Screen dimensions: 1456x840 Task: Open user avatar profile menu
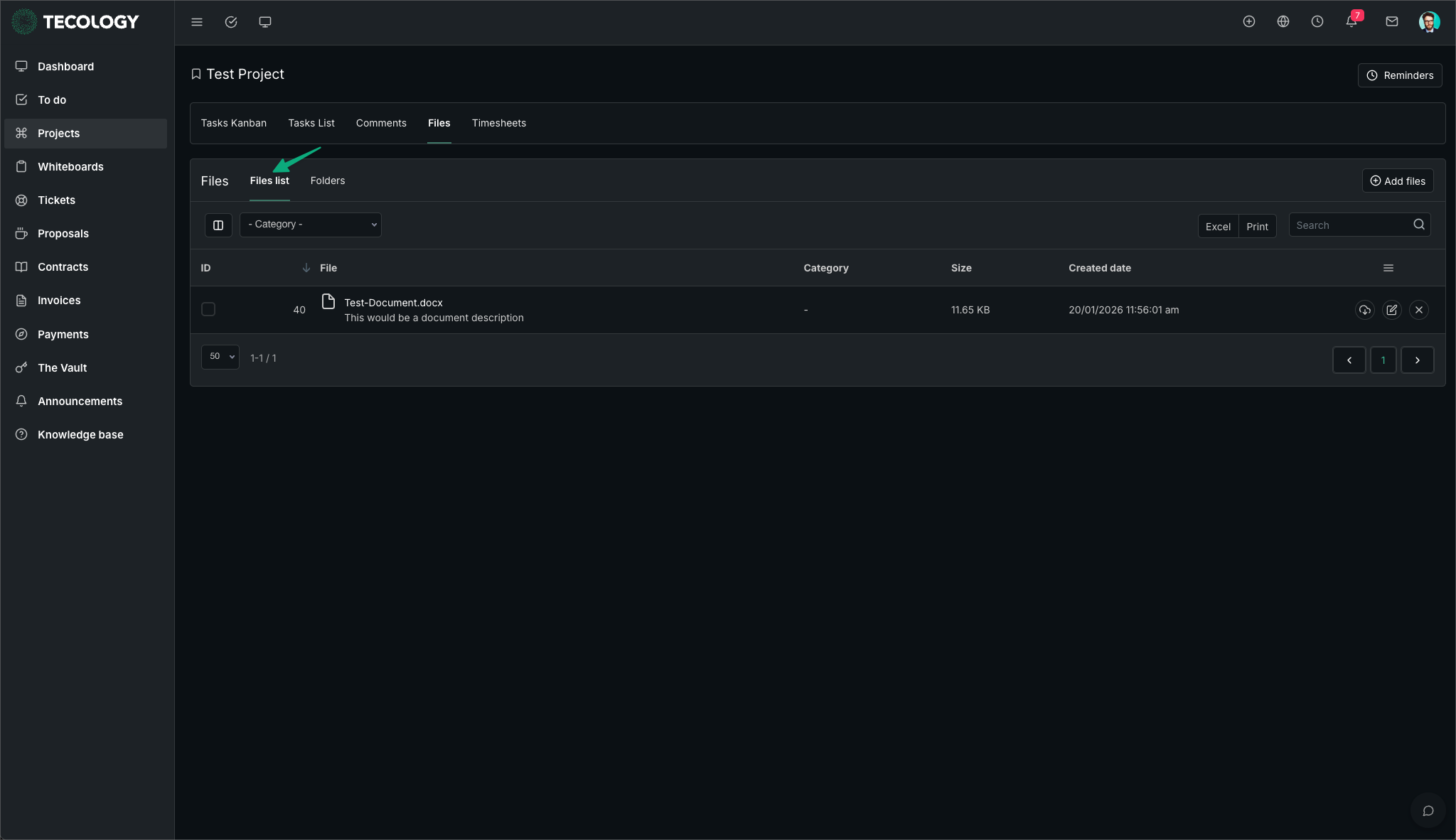pyautogui.click(x=1428, y=21)
